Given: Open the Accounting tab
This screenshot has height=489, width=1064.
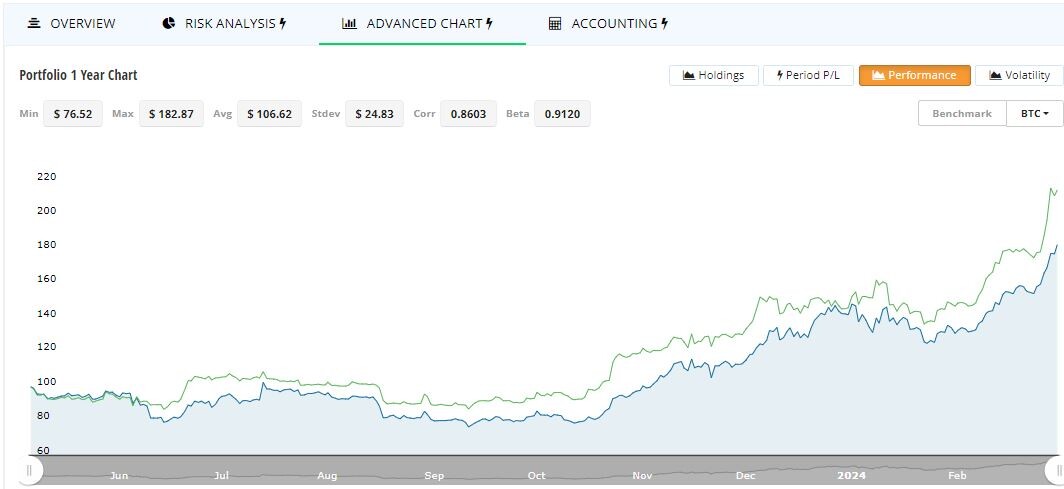Looking at the screenshot, I should tap(608, 24).
